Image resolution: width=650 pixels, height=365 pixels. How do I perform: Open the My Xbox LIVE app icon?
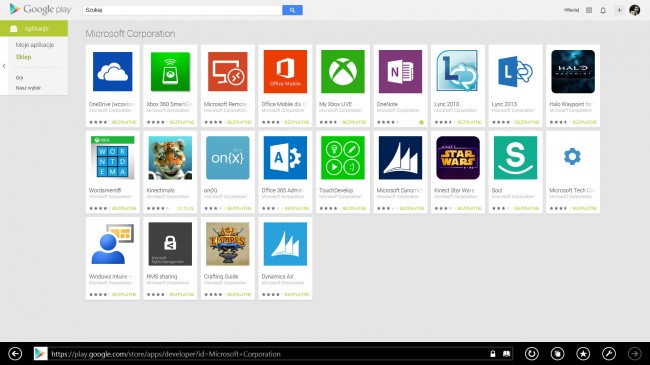(x=343, y=71)
